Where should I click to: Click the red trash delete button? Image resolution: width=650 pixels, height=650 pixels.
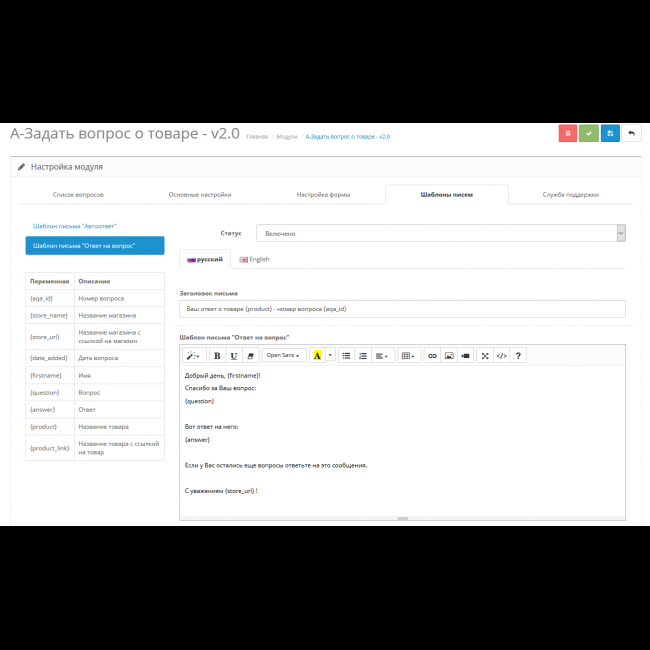click(x=567, y=133)
